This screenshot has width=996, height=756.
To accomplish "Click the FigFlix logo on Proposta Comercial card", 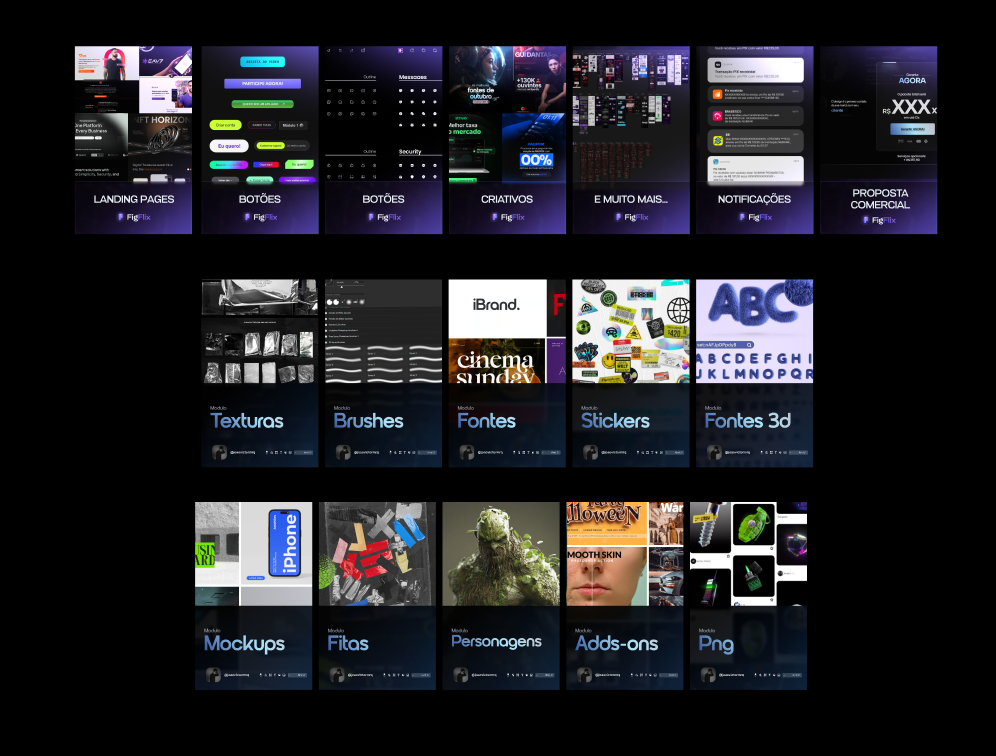I will click(879, 220).
